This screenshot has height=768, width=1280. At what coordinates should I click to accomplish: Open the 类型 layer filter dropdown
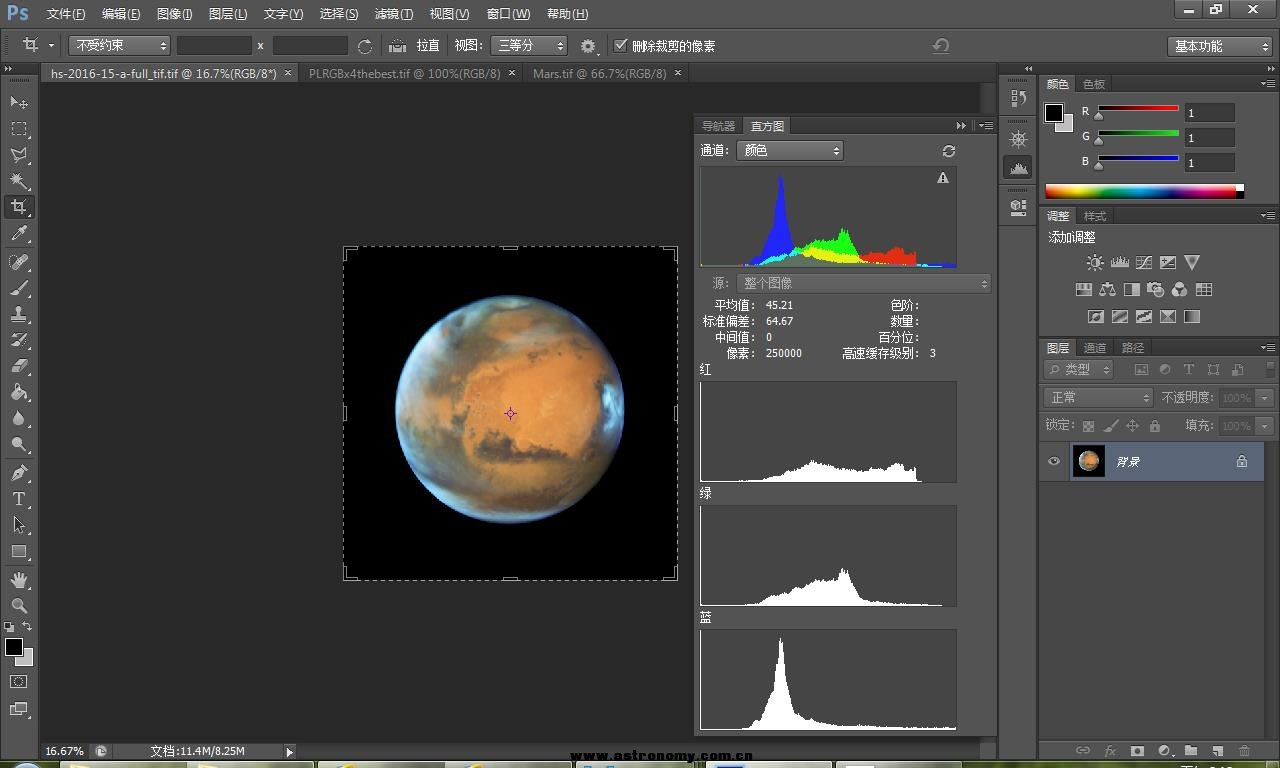(x=1079, y=369)
